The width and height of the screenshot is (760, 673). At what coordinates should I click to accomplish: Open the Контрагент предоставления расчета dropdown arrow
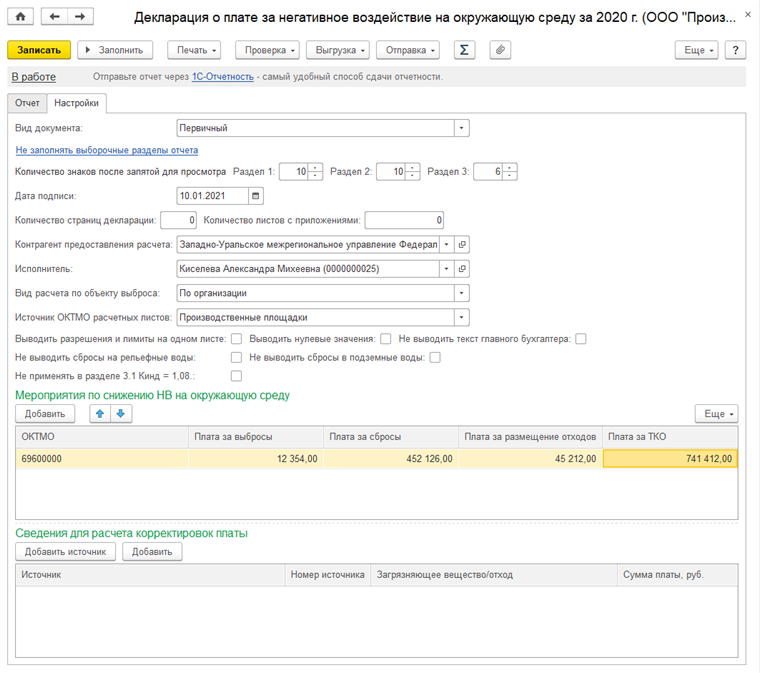pos(446,245)
